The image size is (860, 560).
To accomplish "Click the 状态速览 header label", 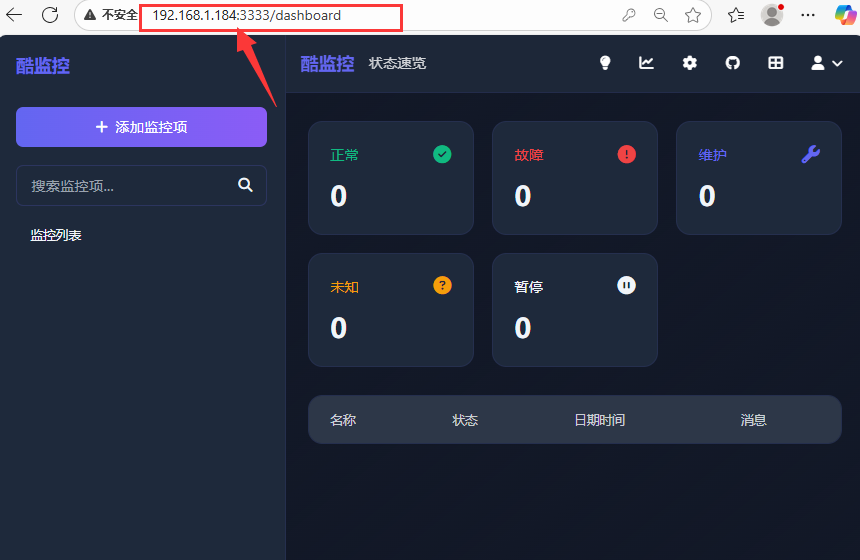I will click(x=397, y=64).
